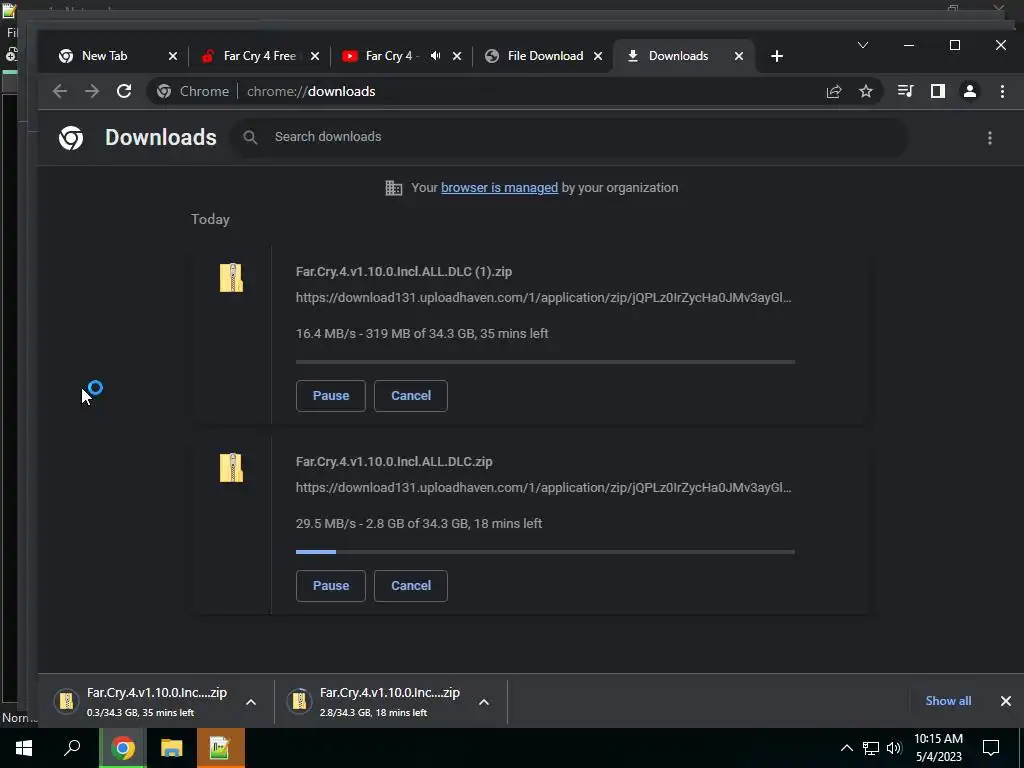The height and width of the screenshot is (768, 1024).
Task: Open Chrome from the Windows taskbar
Action: pos(123,748)
